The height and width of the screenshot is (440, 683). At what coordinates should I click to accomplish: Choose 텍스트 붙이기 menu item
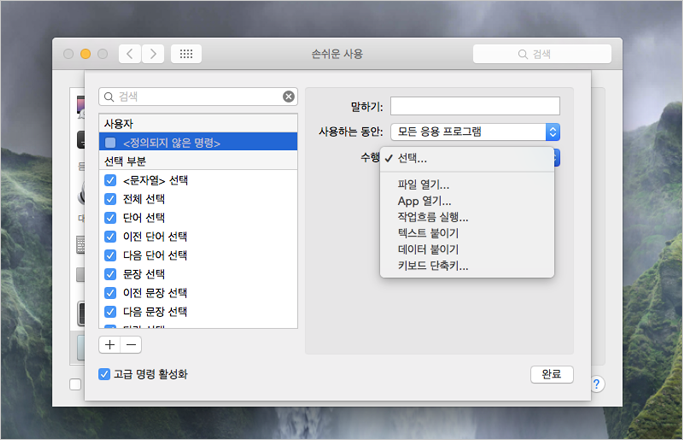pyautogui.click(x=467, y=233)
